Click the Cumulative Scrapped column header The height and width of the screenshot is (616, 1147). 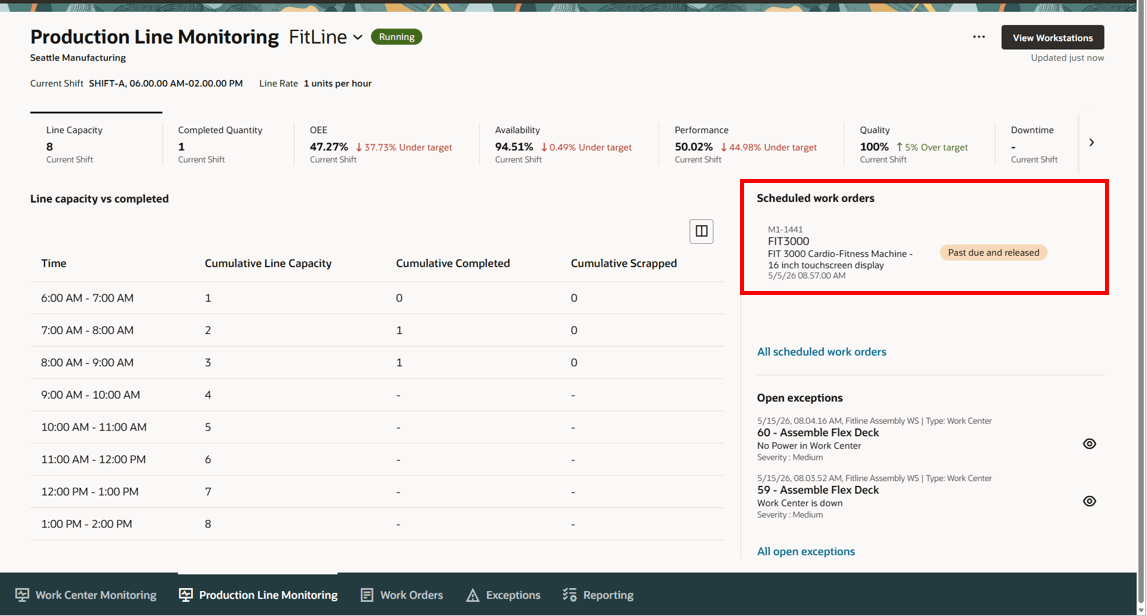pyautogui.click(x=624, y=263)
